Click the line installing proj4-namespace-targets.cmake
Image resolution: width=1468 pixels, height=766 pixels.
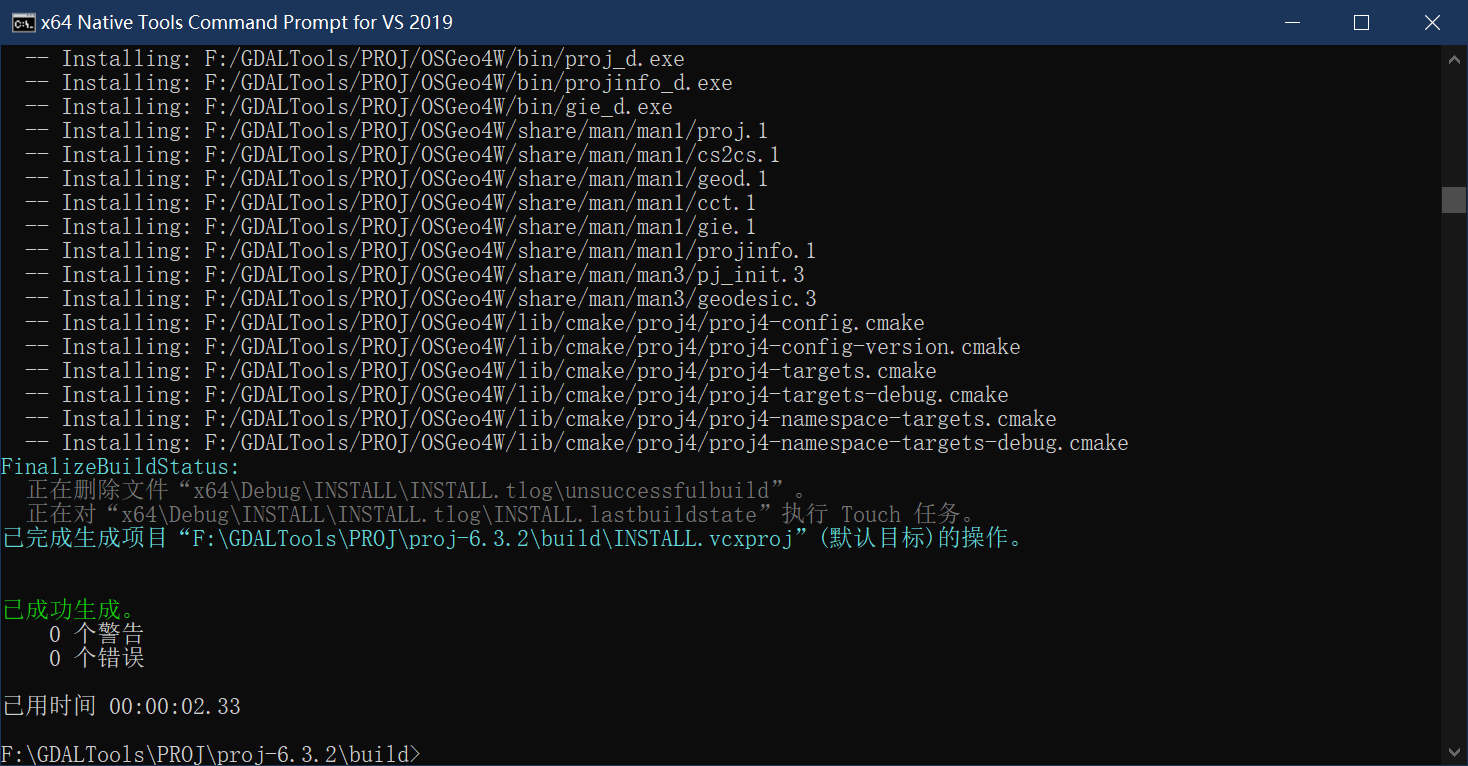[541, 419]
